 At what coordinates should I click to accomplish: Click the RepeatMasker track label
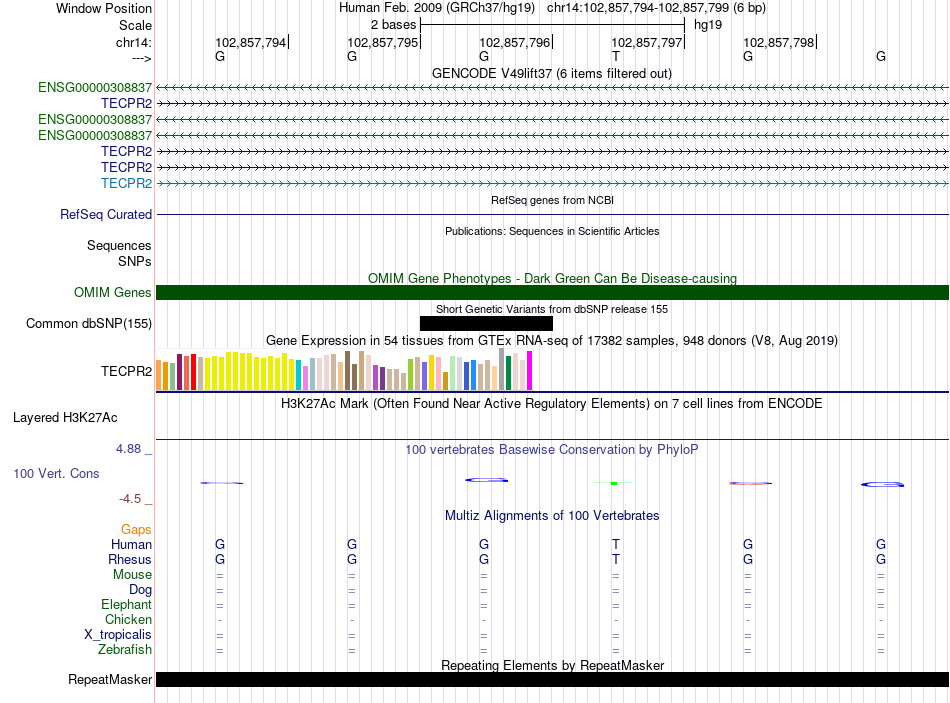pyautogui.click(x=110, y=679)
